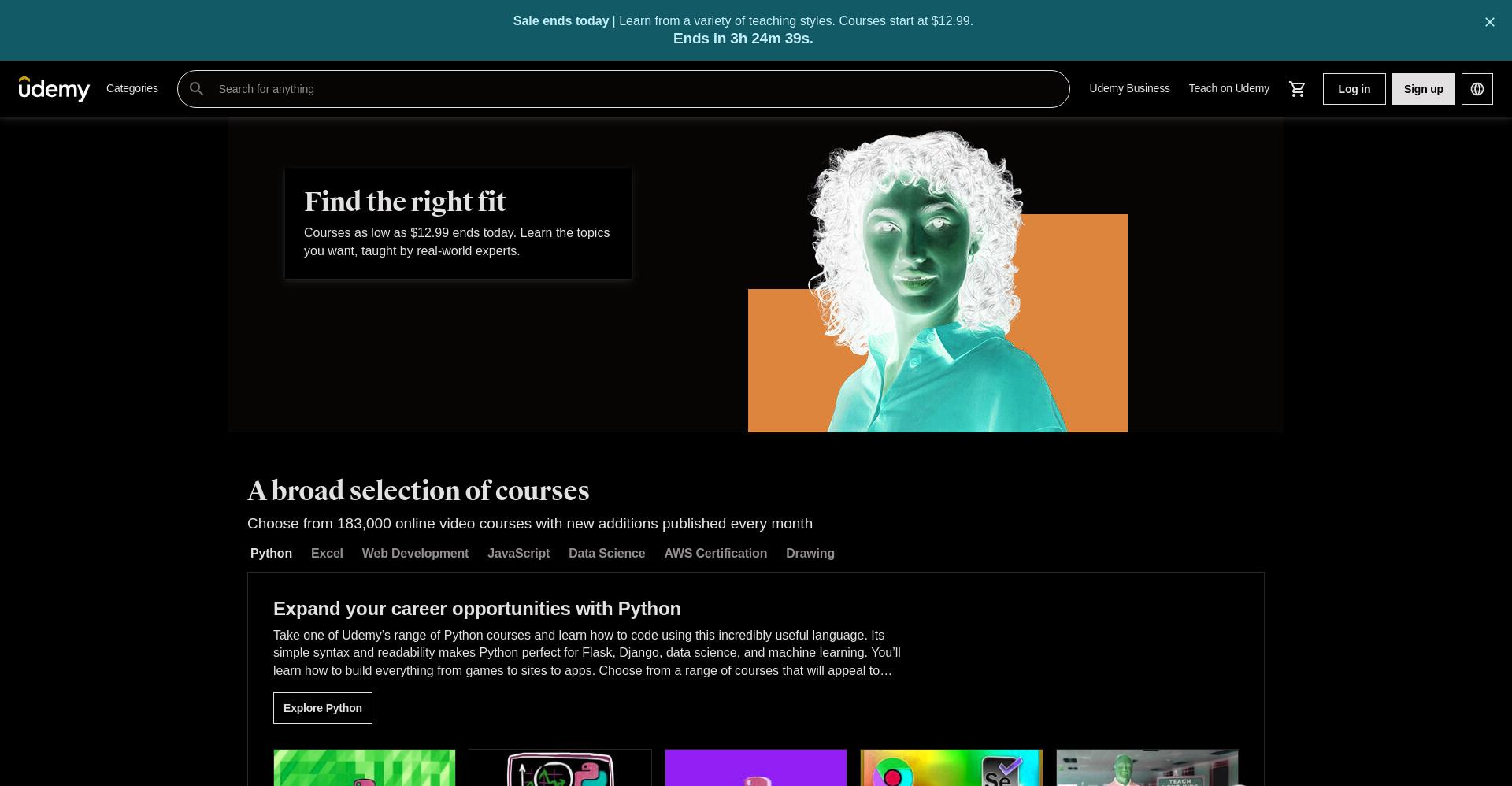Click the Log in button
The width and height of the screenshot is (1512, 786).
(x=1354, y=89)
